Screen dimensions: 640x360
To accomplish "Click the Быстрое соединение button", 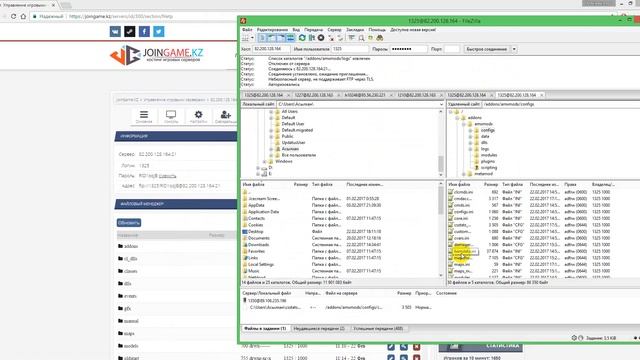I will pyautogui.click(x=487, y=49).
